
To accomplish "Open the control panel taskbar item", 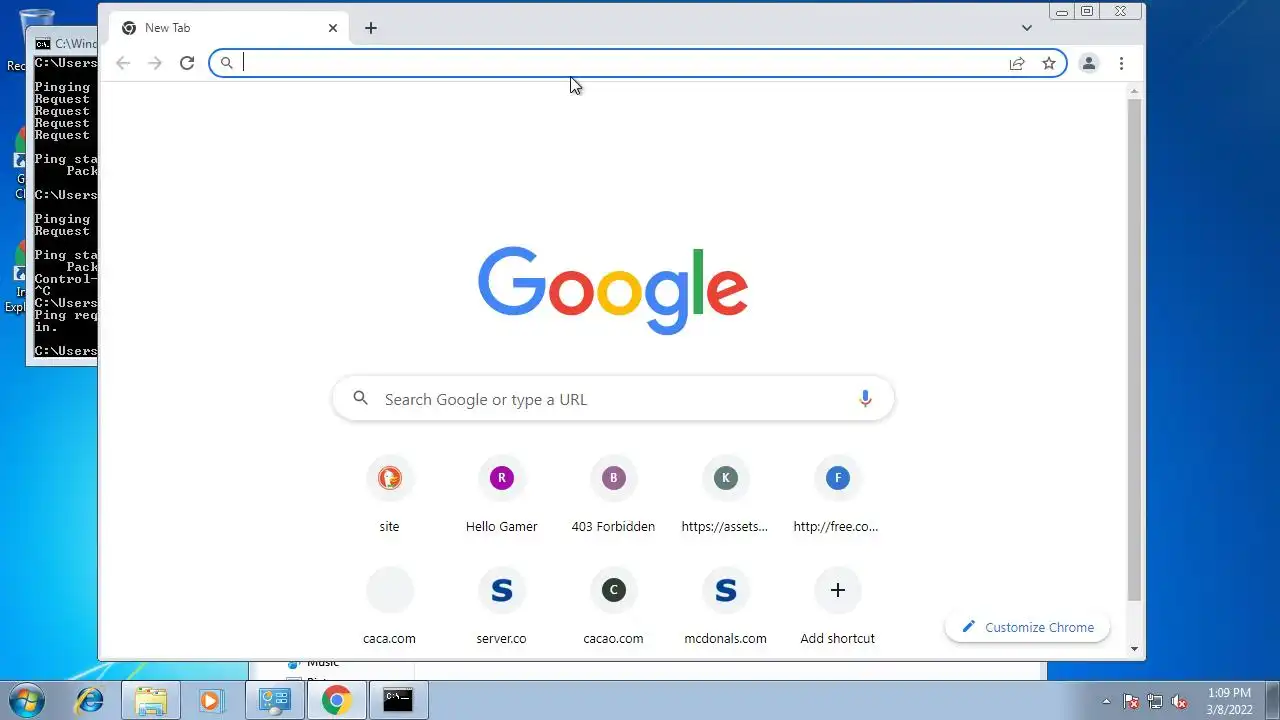I will click(274, 700).
